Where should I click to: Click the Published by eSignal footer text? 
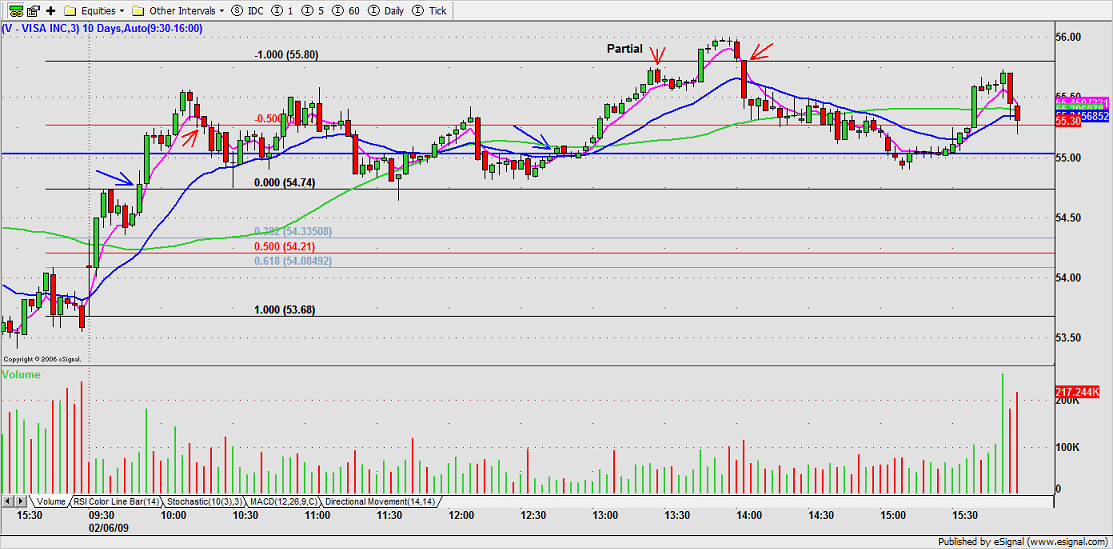[1024, 542]
